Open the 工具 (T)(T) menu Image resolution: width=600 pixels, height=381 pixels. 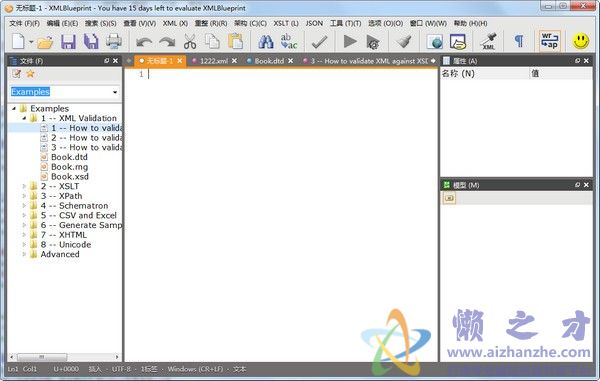[345, 23]
